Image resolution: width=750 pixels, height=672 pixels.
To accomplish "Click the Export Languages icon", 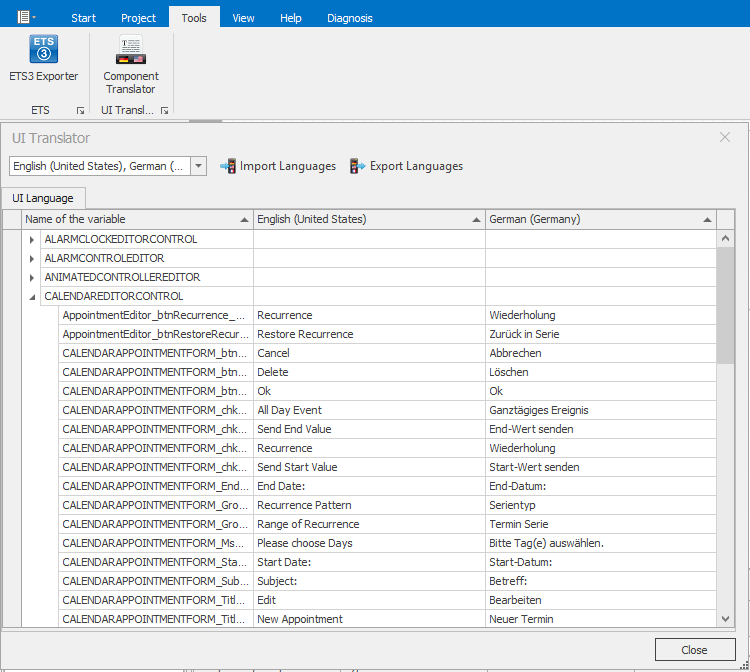I will pyautogui.click(x=357, y=166).
